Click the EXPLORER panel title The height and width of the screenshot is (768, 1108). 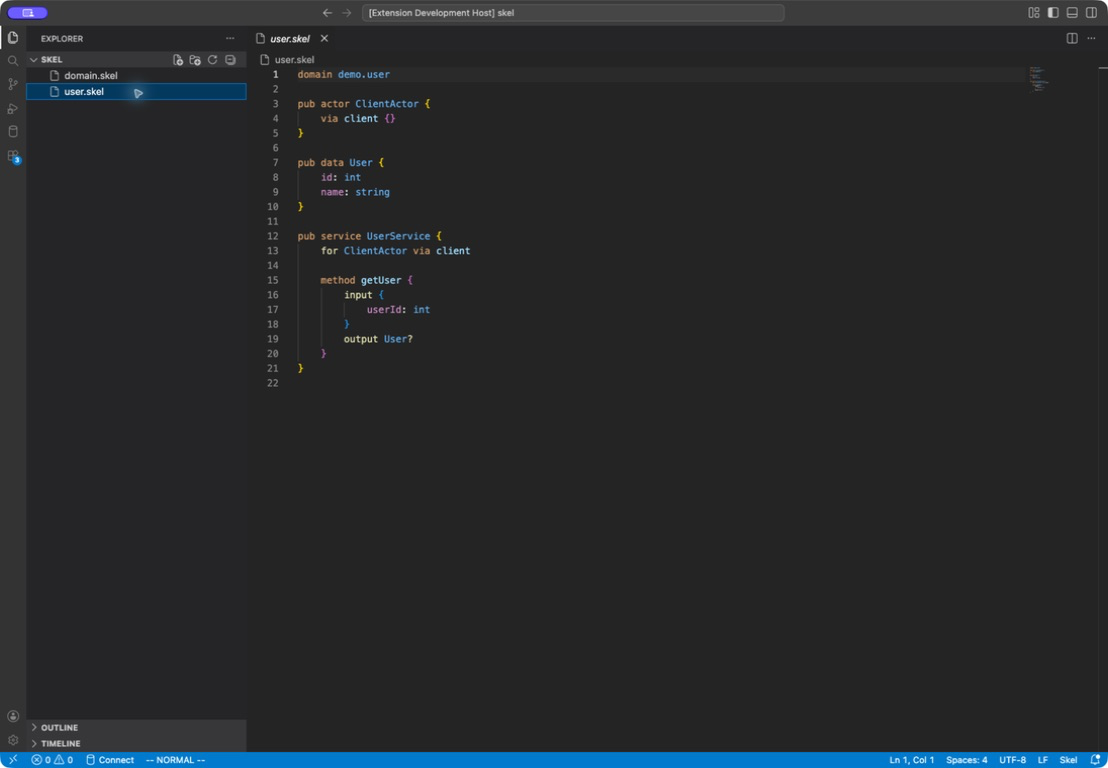click(62, 39)
